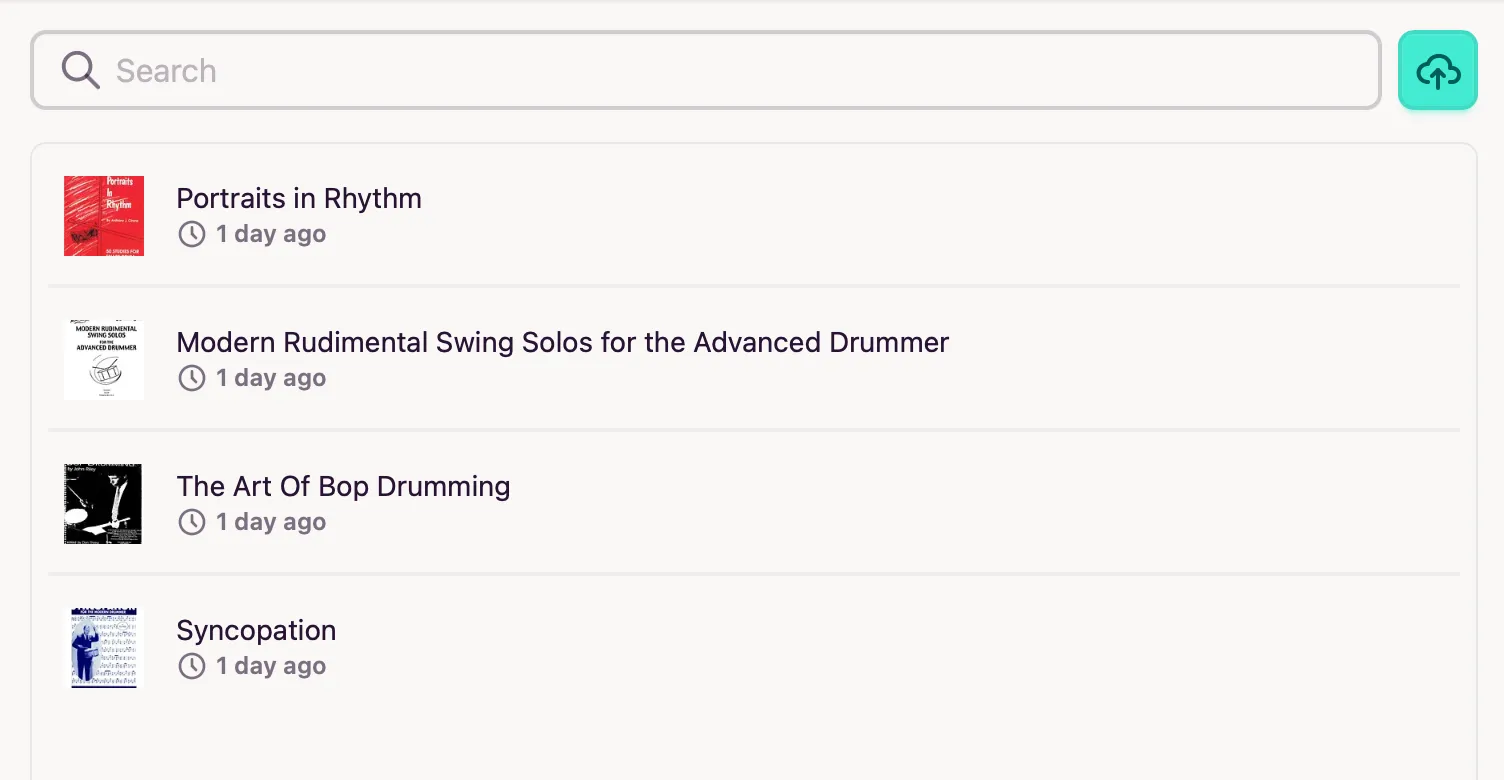Click the clock icon under Syncopation
The height and width of the screenshot is (780, 1504).
pyautogui.click(x=191, y=666)
